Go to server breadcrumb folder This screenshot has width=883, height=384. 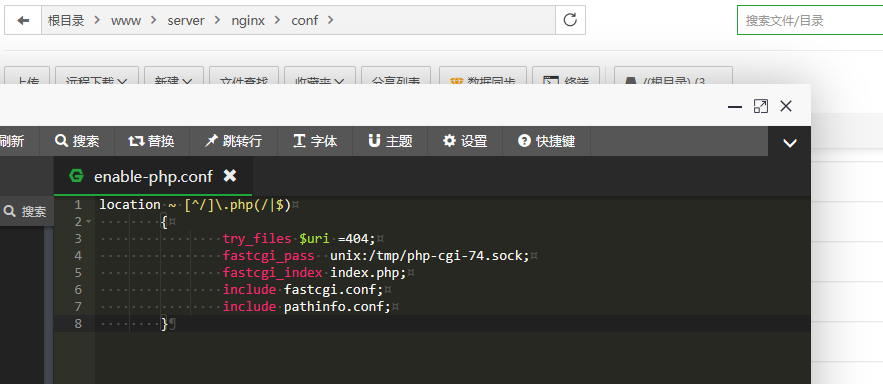(x=185, y=21)
